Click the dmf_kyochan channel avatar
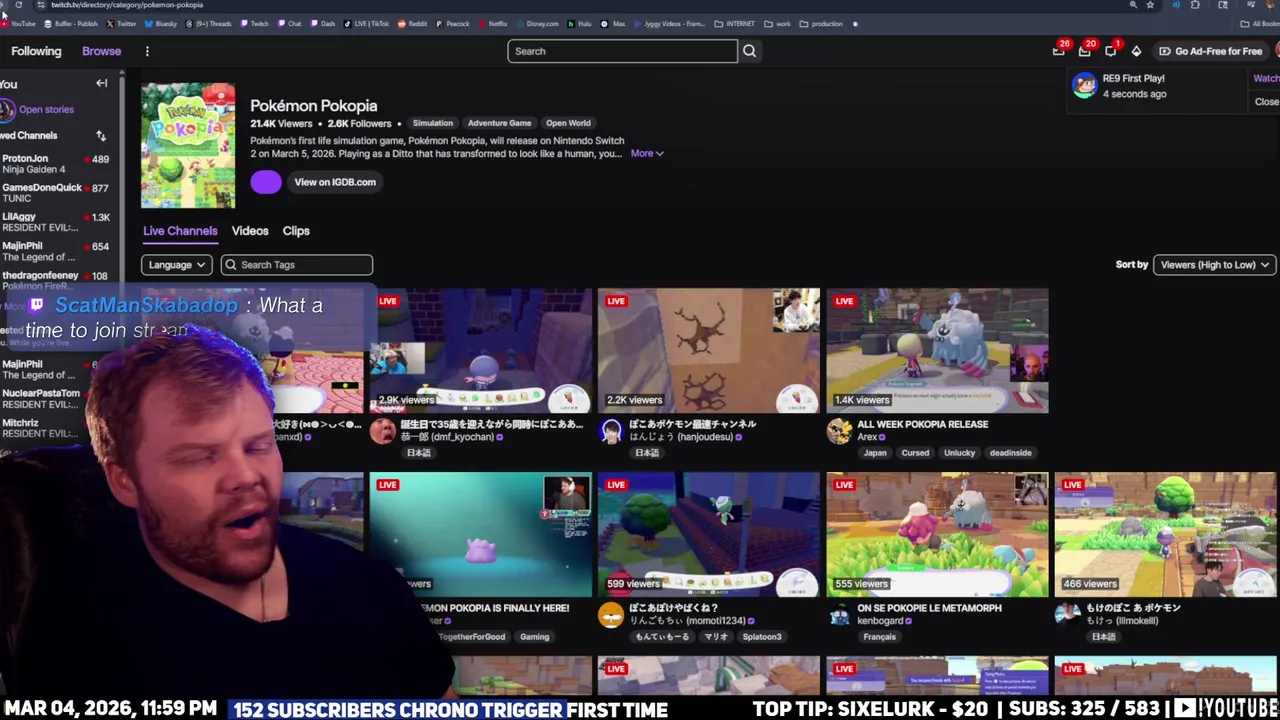 coord(383,431)
